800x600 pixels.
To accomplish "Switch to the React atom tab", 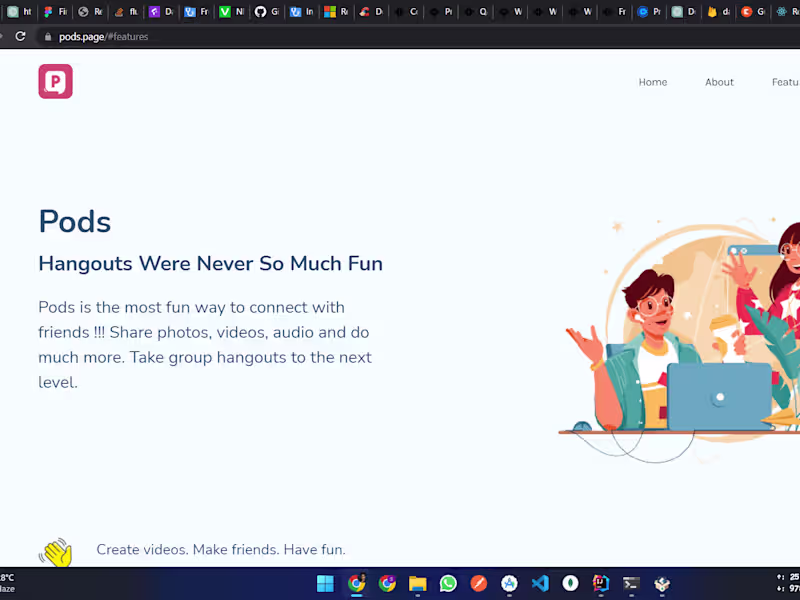I will 787,11.
